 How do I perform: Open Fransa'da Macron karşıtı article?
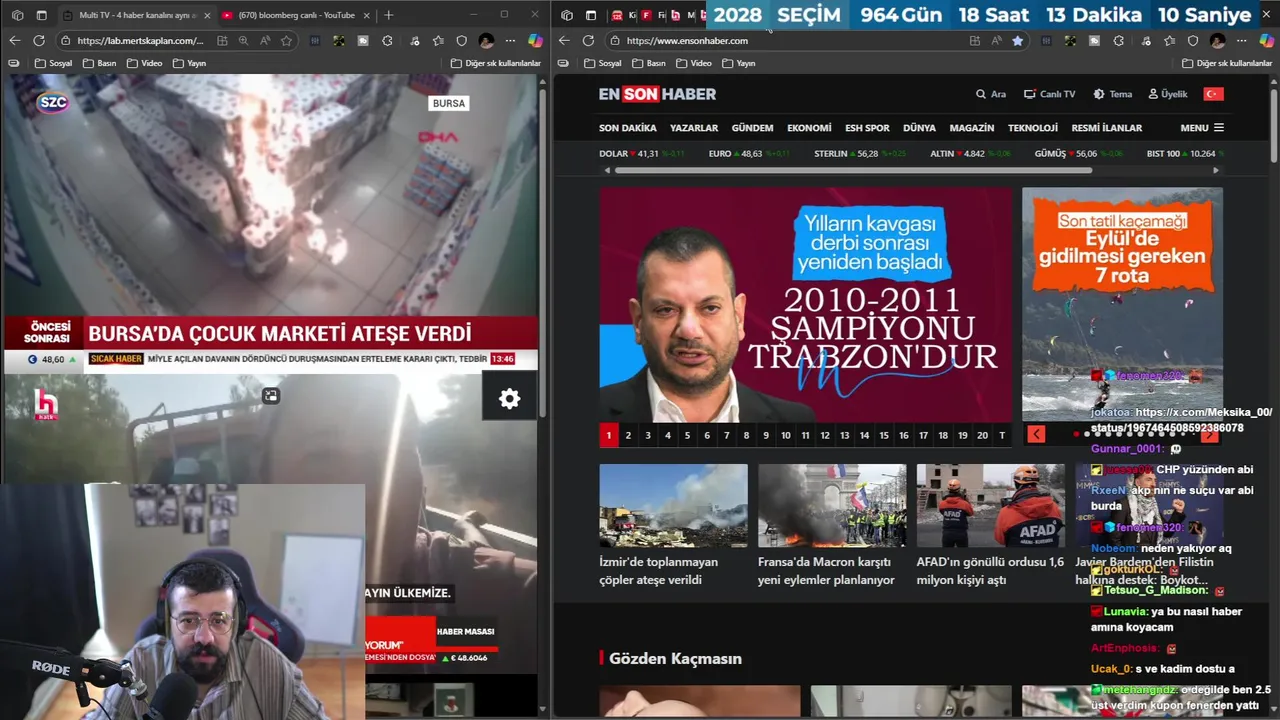coord(832,526)
